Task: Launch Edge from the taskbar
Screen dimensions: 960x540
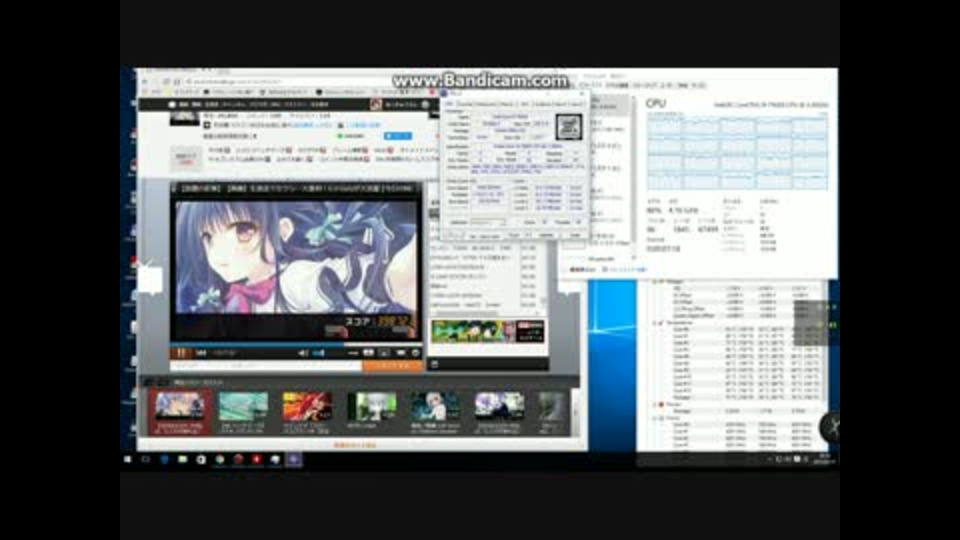Action: pyautogui.click(x=164, y=459)
